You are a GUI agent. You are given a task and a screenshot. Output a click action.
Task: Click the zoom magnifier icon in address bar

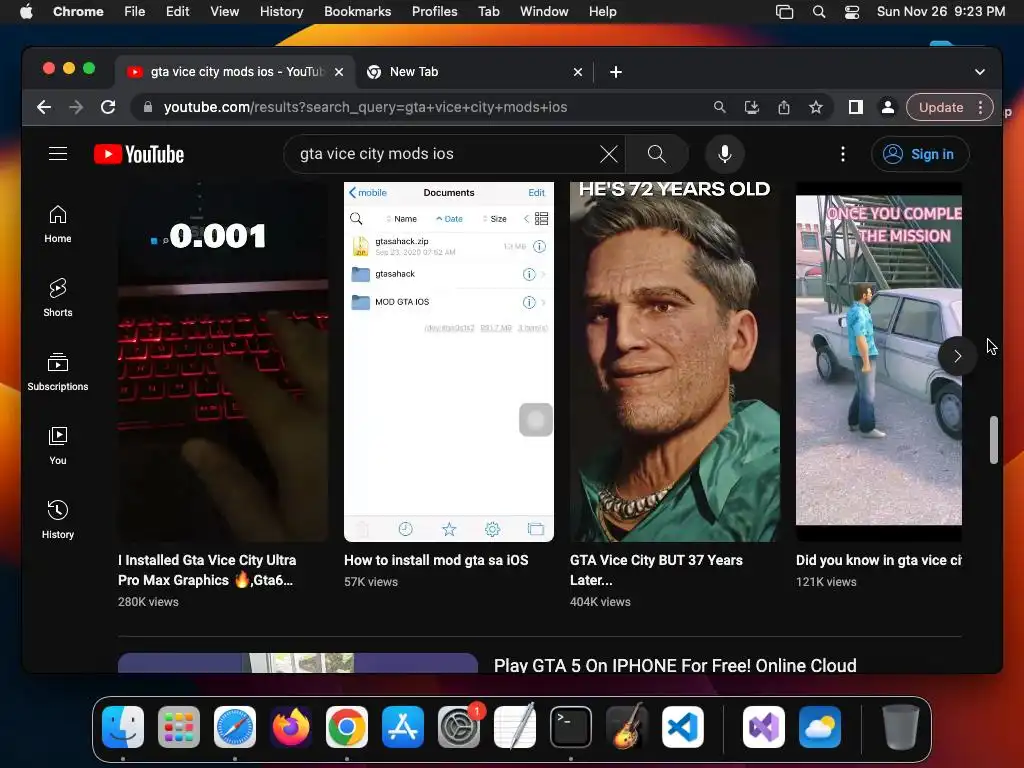click(719, 107)
